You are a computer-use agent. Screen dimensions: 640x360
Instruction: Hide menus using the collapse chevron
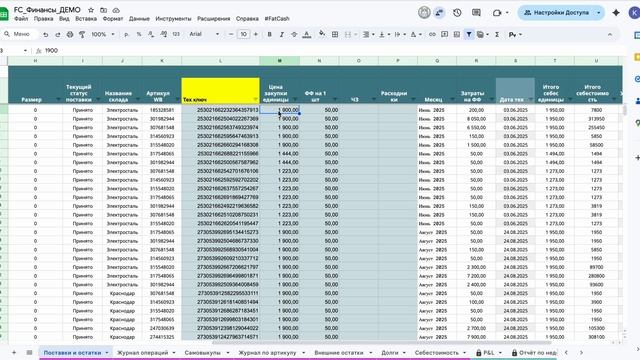(610, 35)
